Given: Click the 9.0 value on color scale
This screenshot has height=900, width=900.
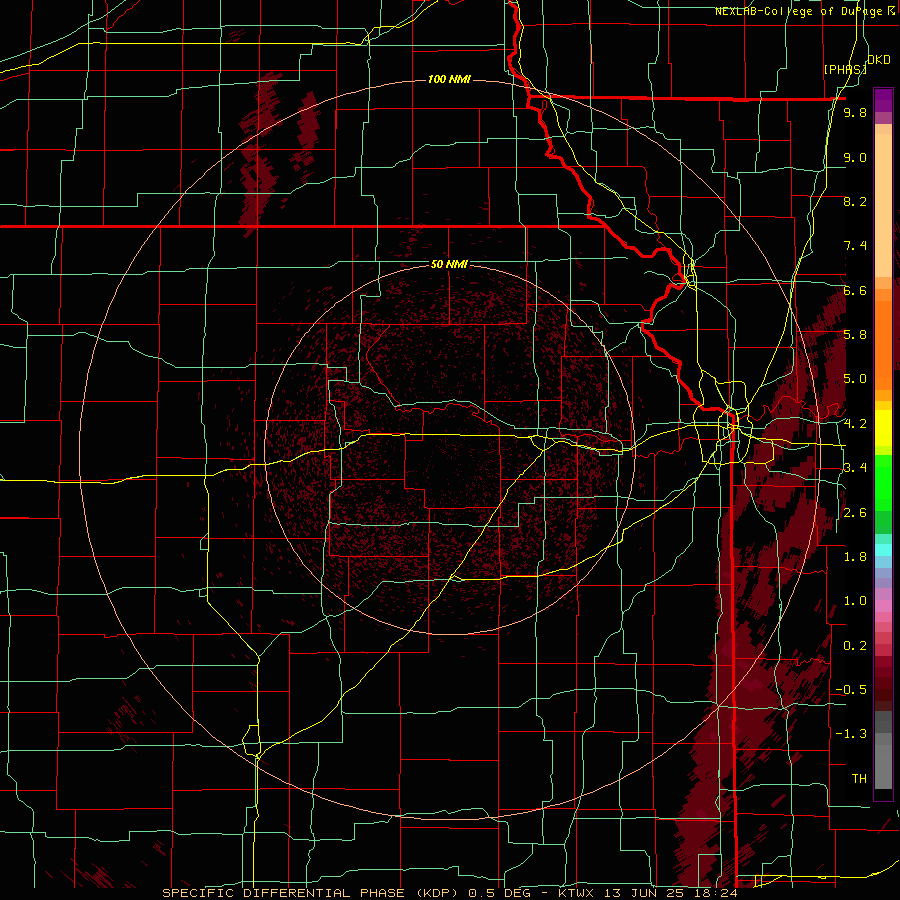Looking at the screenshot, I should tap(855, 157).
